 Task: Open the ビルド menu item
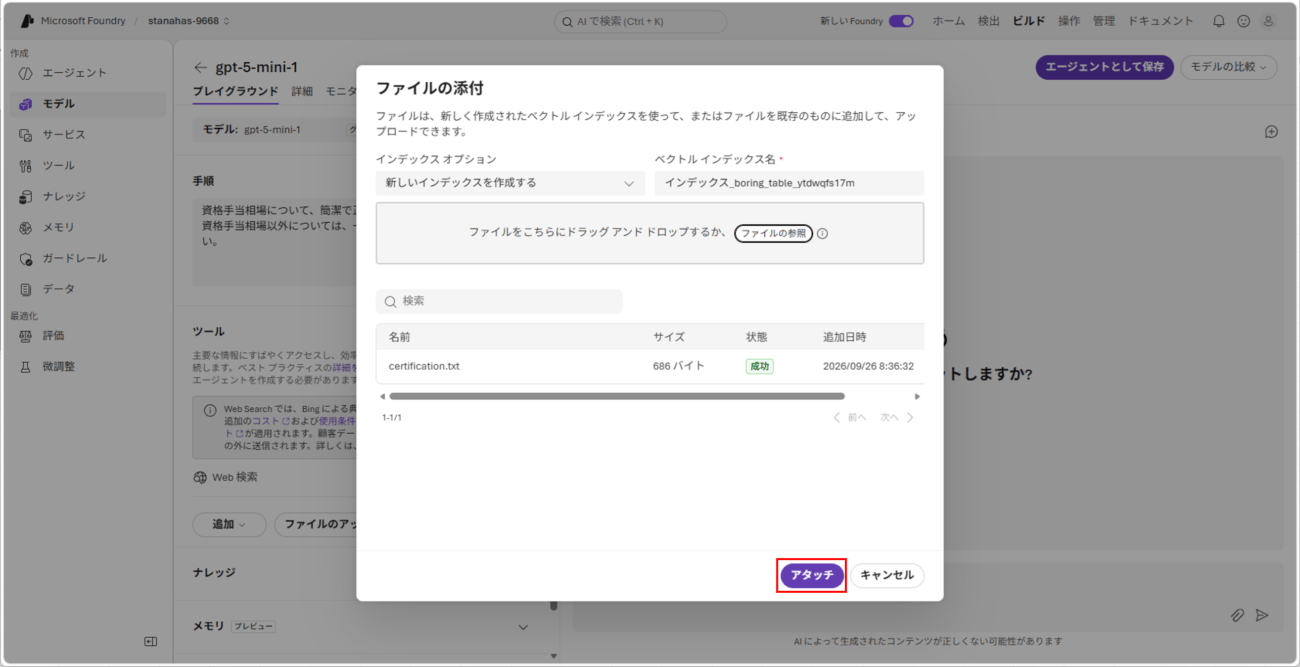coord(1028,21)
